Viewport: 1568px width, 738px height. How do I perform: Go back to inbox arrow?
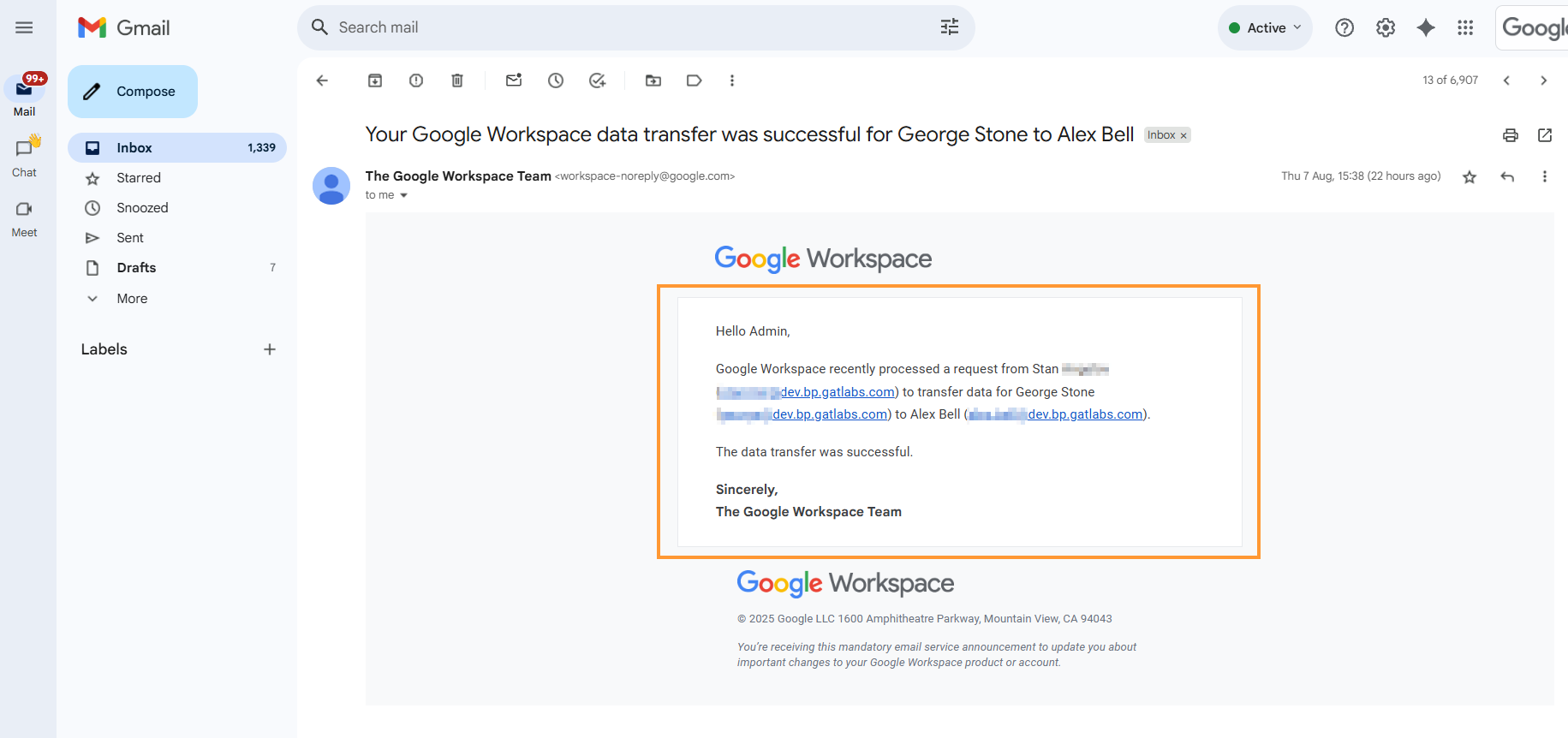point(322,80)
